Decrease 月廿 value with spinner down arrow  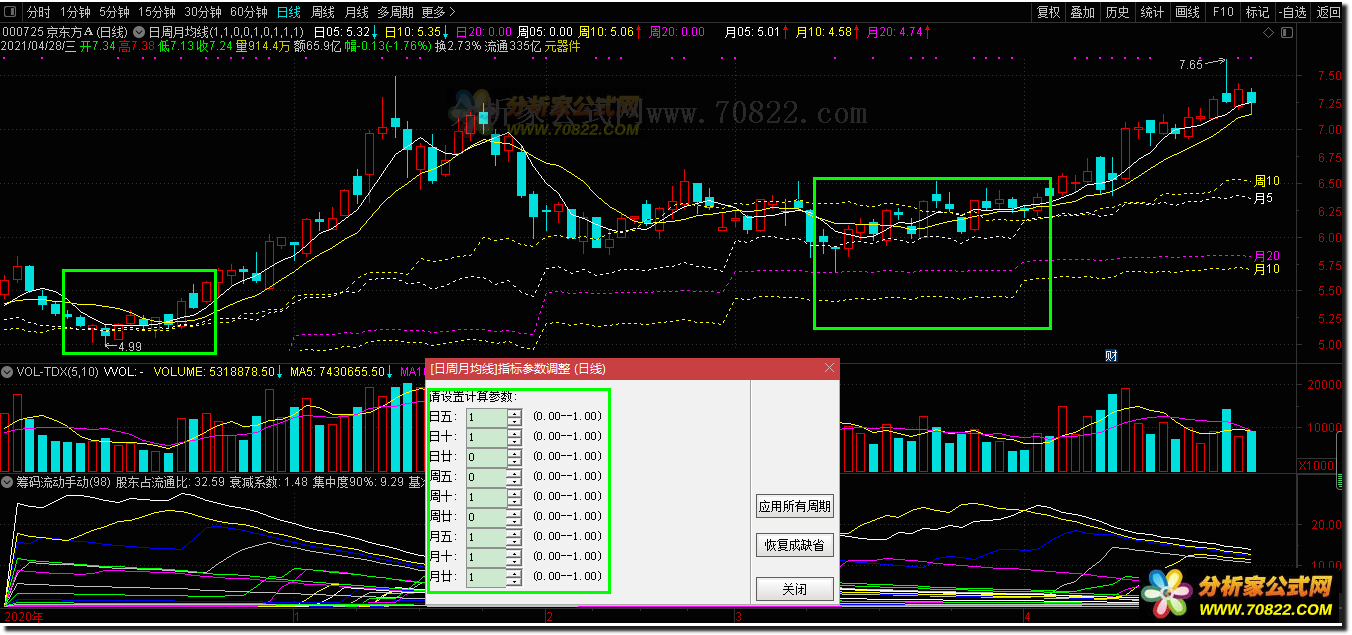point(515,581)
